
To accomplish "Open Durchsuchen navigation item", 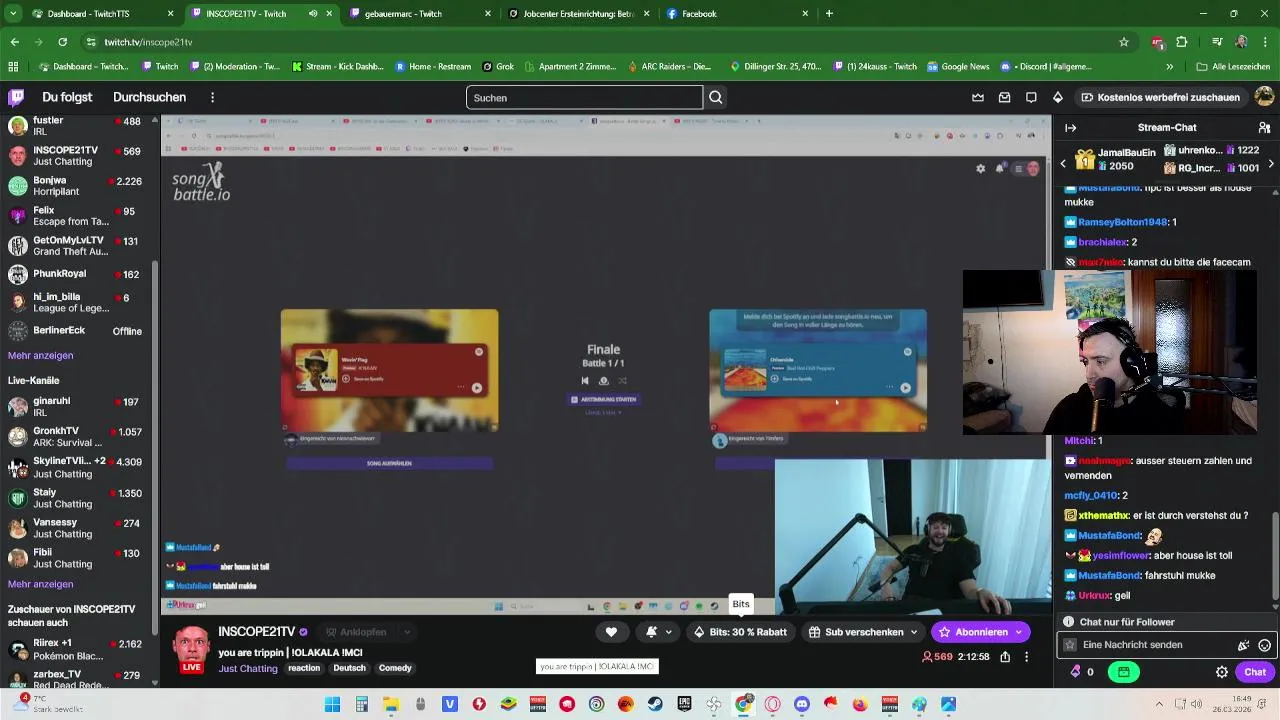I will 149,97.
